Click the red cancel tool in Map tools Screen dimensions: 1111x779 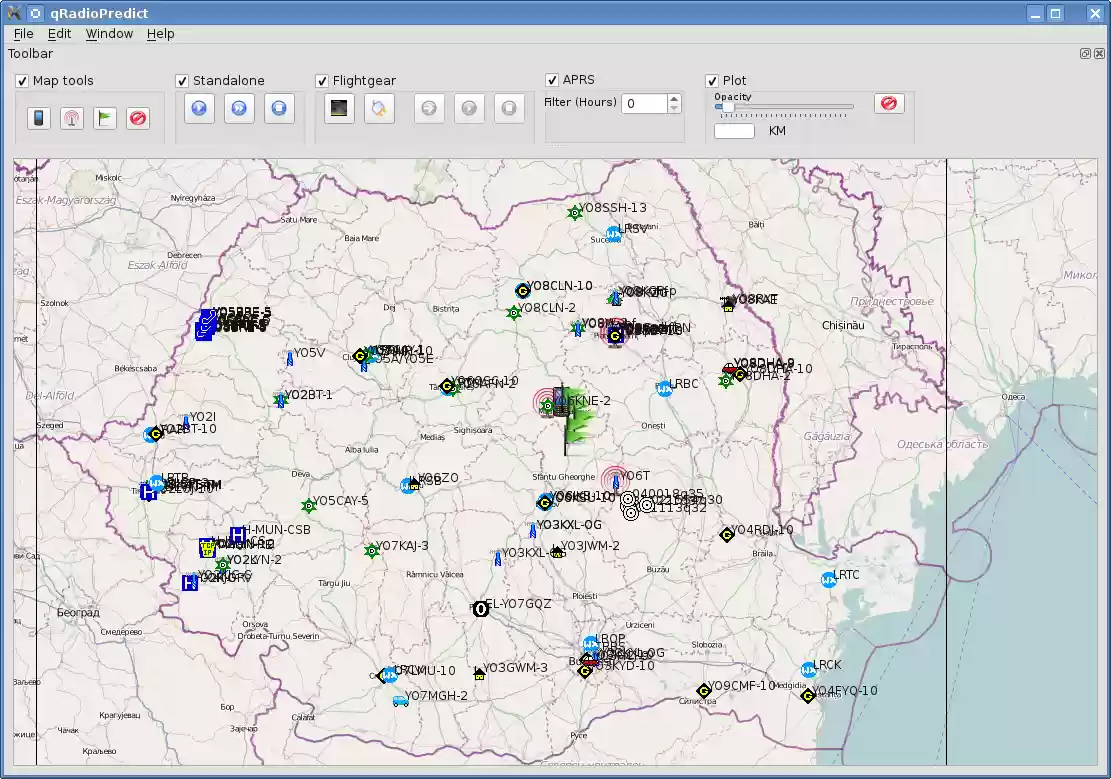point(139,117)
